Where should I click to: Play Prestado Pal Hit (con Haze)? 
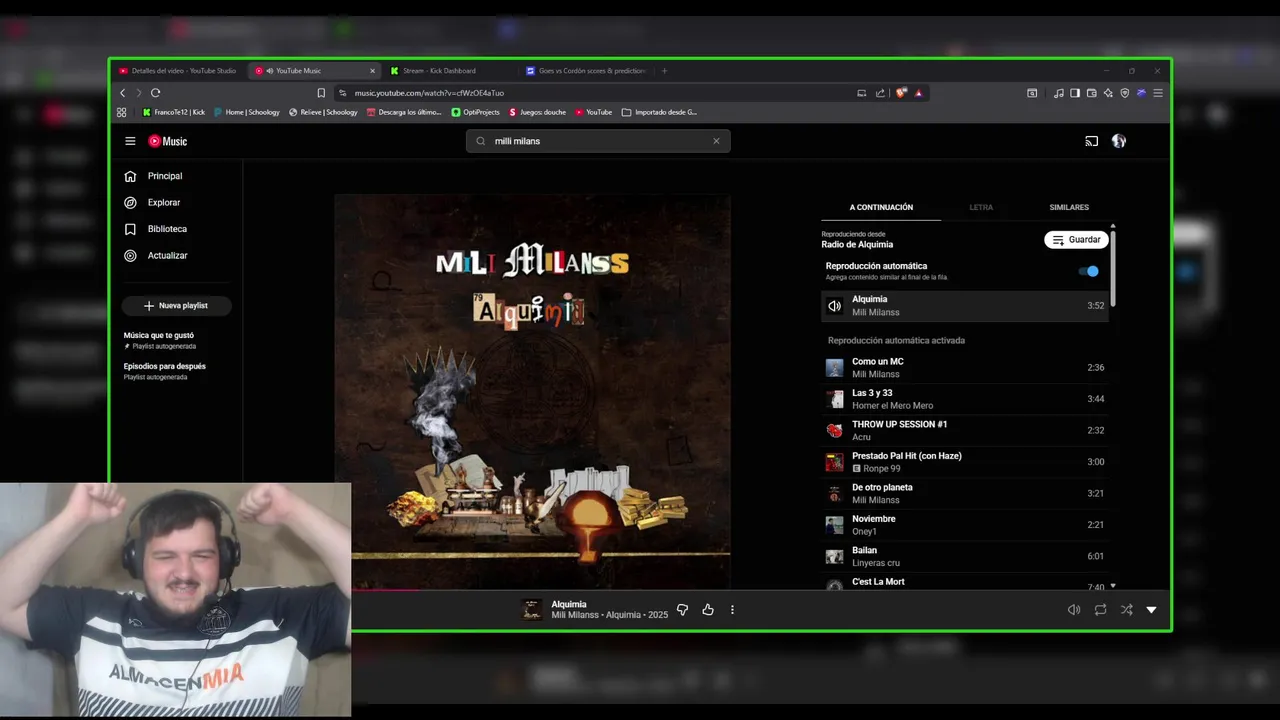point(965,462)
